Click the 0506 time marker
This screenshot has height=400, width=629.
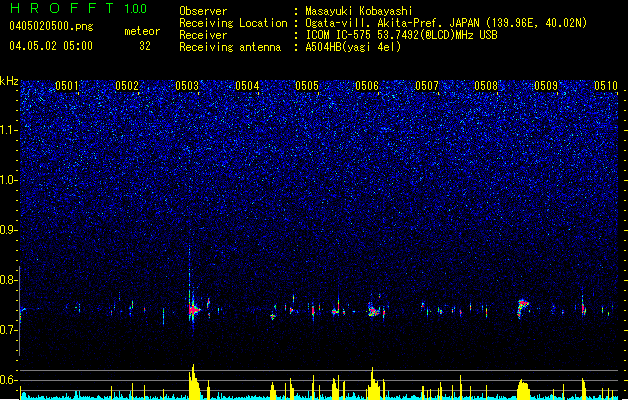pos(367,86)
